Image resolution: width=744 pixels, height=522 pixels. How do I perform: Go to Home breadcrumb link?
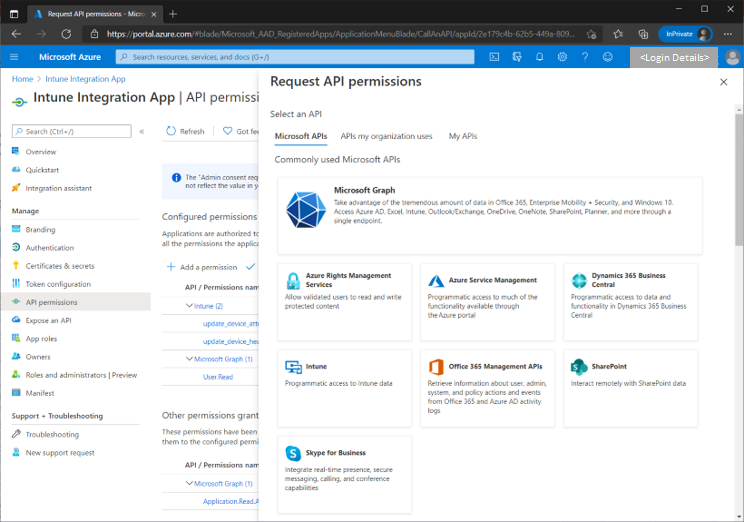point(22,79)
